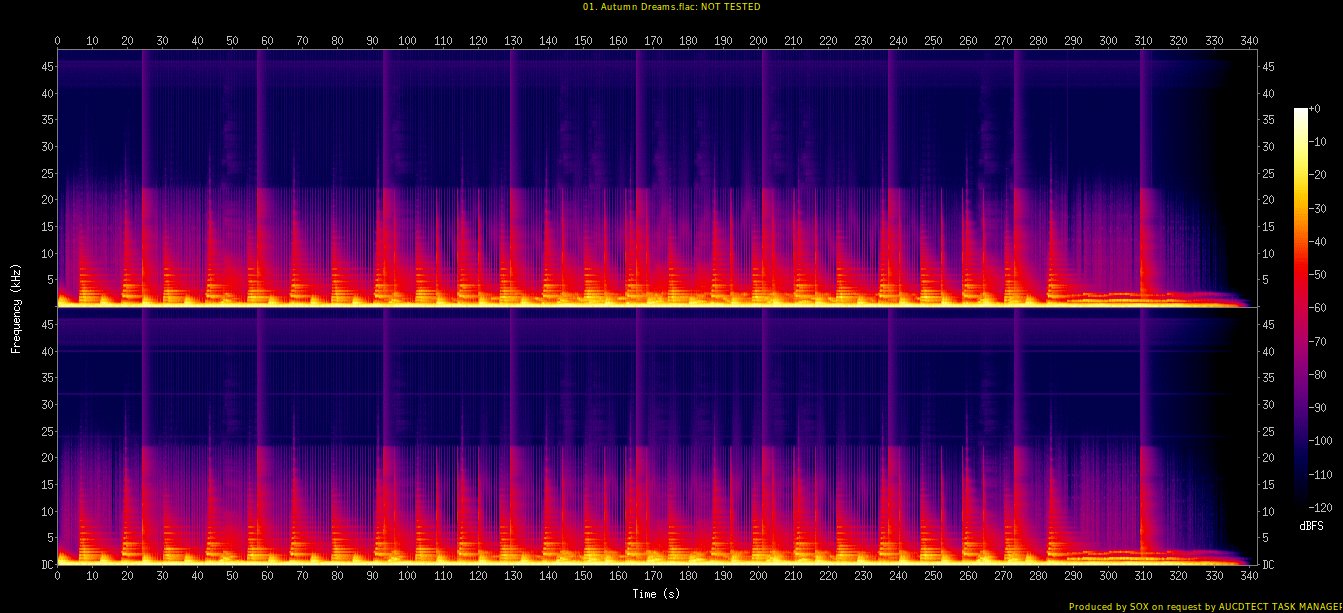
Task: Click the 100 second mark on top time axis
Action: pos(407,41)
